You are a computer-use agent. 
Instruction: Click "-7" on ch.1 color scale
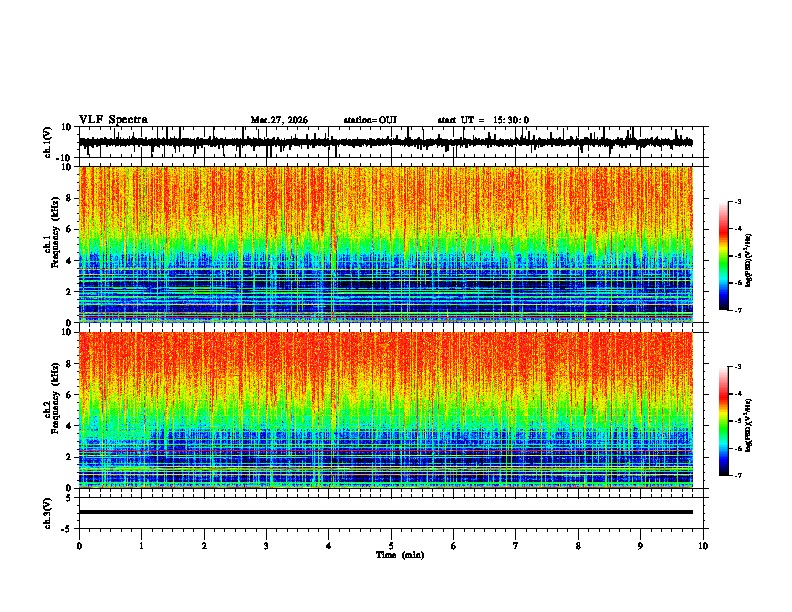coord(738,310)
